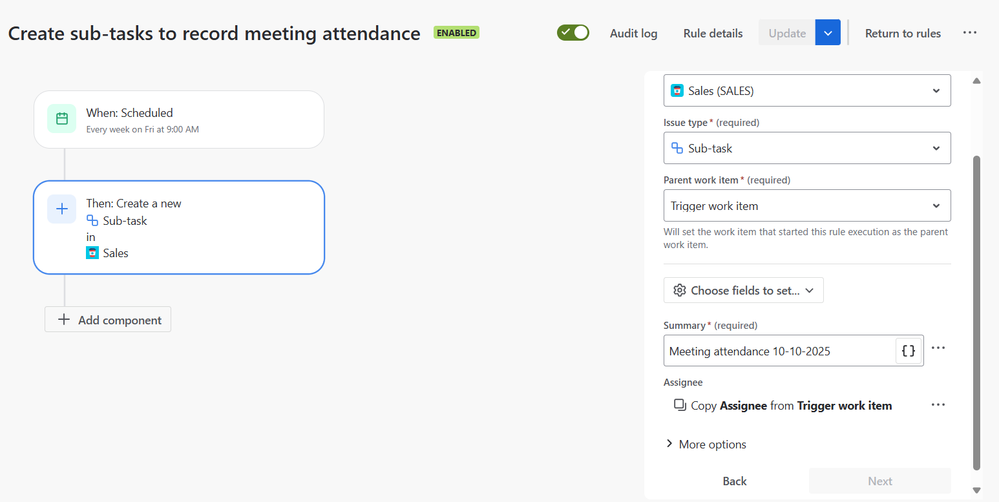Image resolution: width=999 pixels, height=502 pixels.
Task: Open Rule details
Action: point(713,33)
